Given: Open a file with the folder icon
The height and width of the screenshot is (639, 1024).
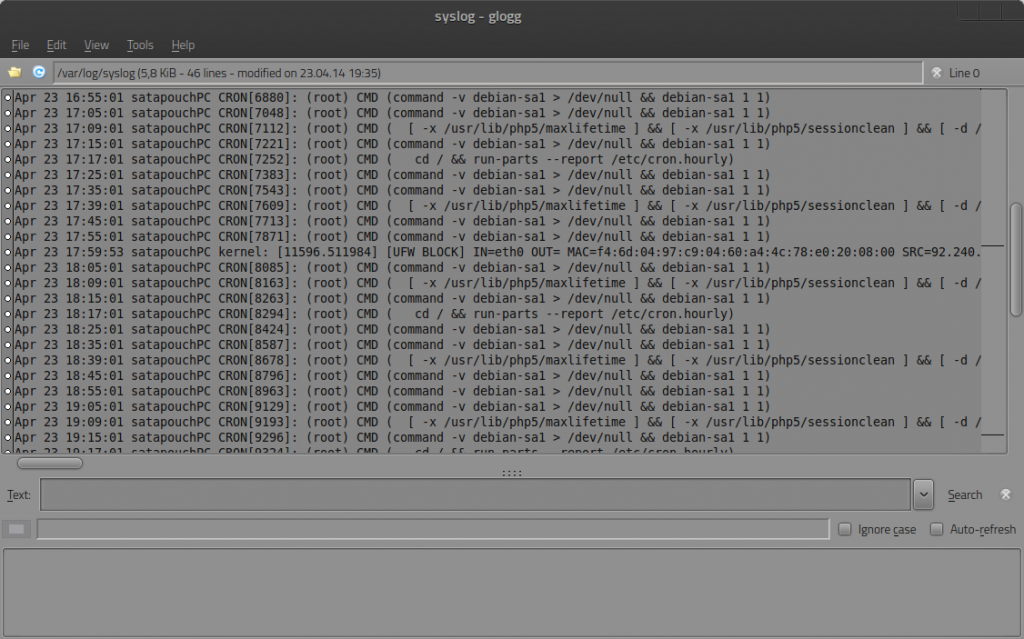Looking at the screenshot, I should [14, 73].
